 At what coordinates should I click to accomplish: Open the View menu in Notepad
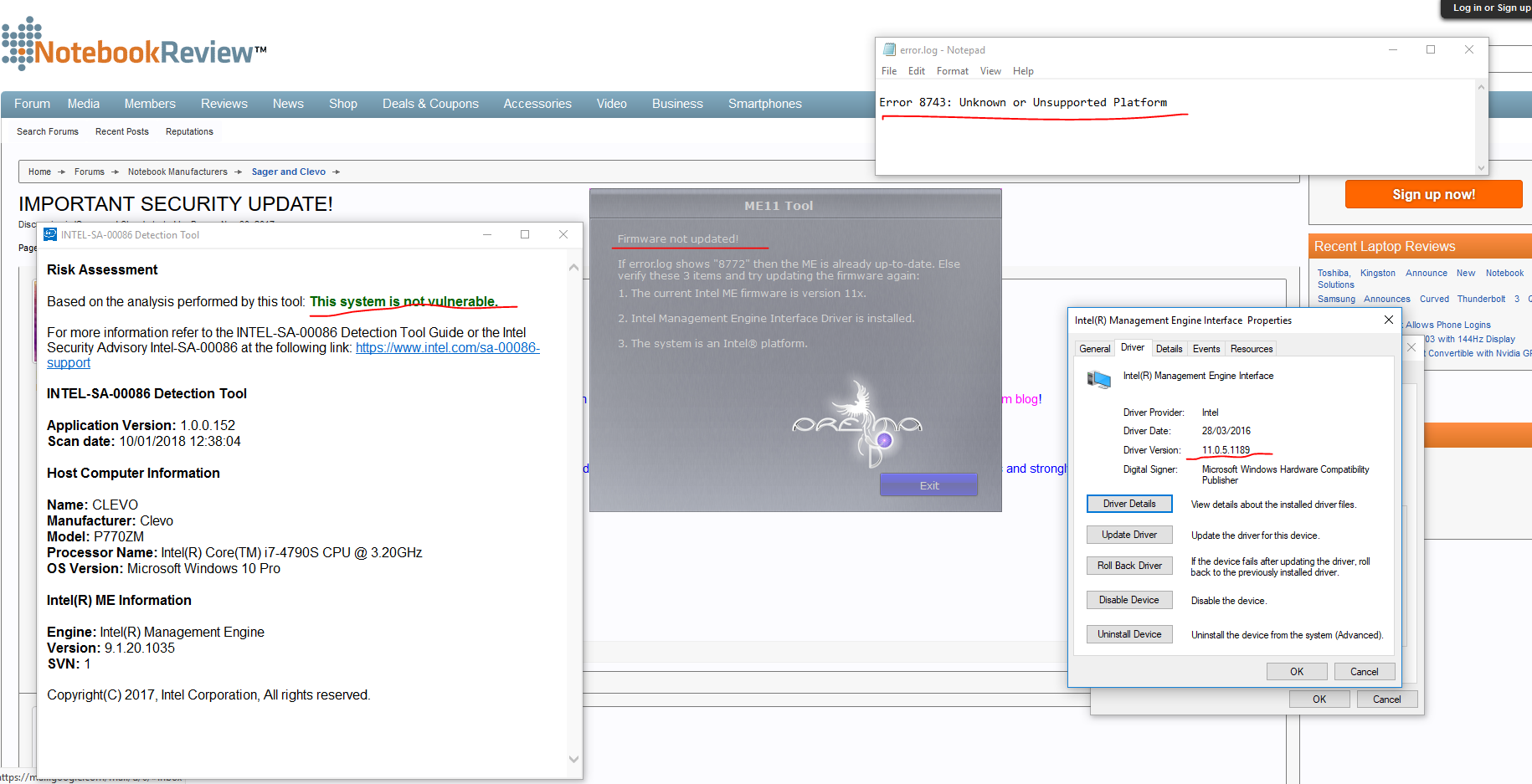[990, 71]
